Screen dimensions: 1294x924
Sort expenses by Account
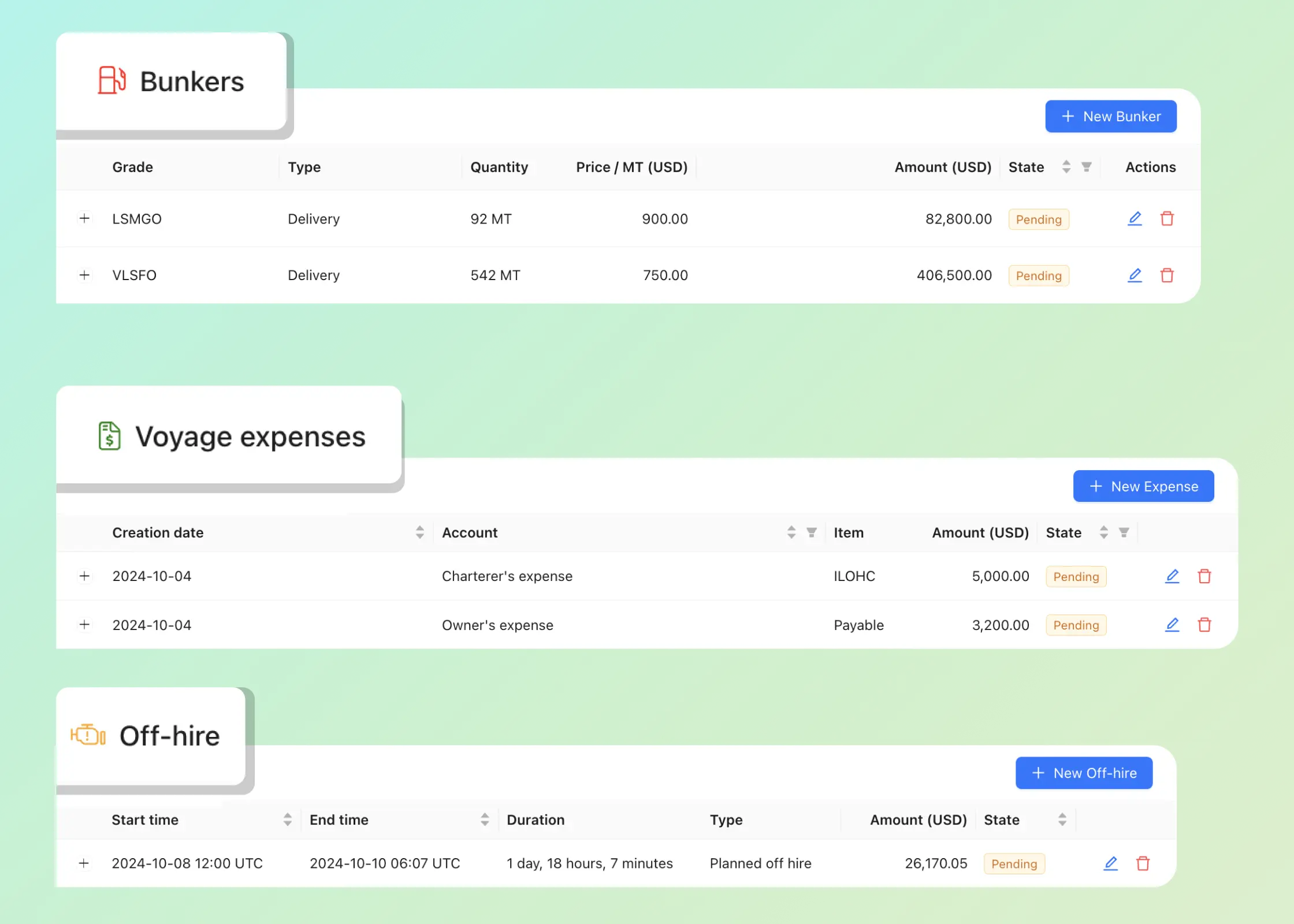tap(791, 532)
